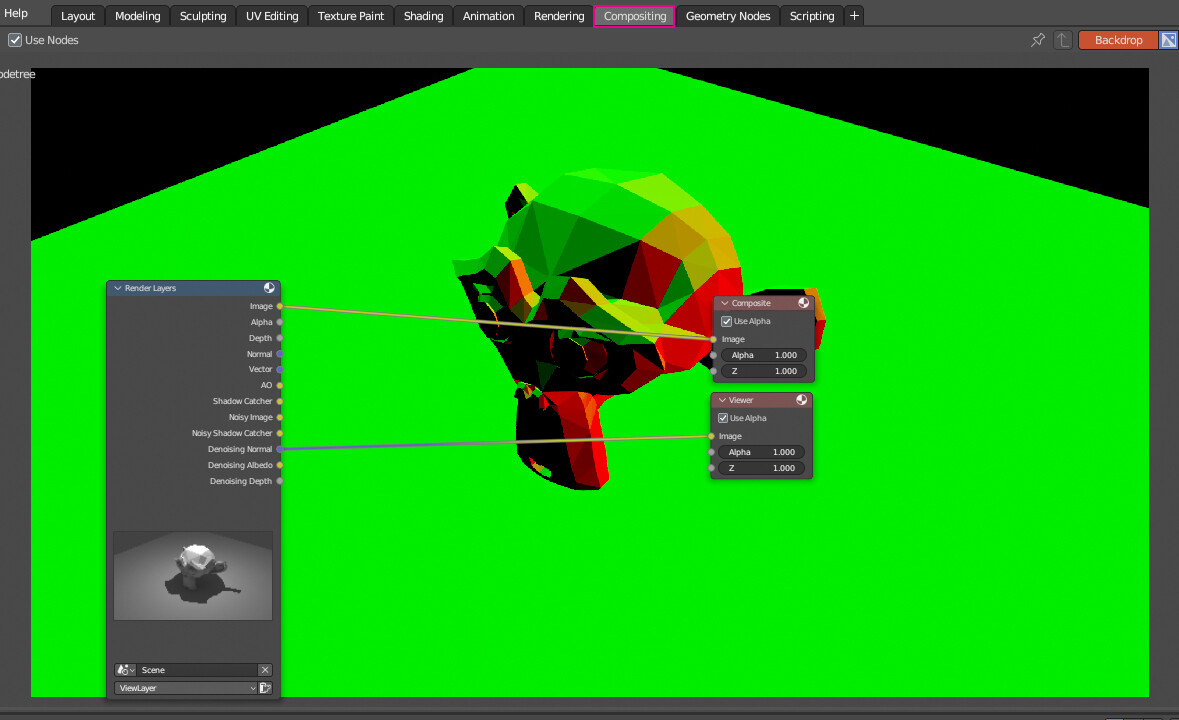This screenshot has height=720, width=1179.
Task: Click the Denoising Albedo output socket
Action: (280, 465)
